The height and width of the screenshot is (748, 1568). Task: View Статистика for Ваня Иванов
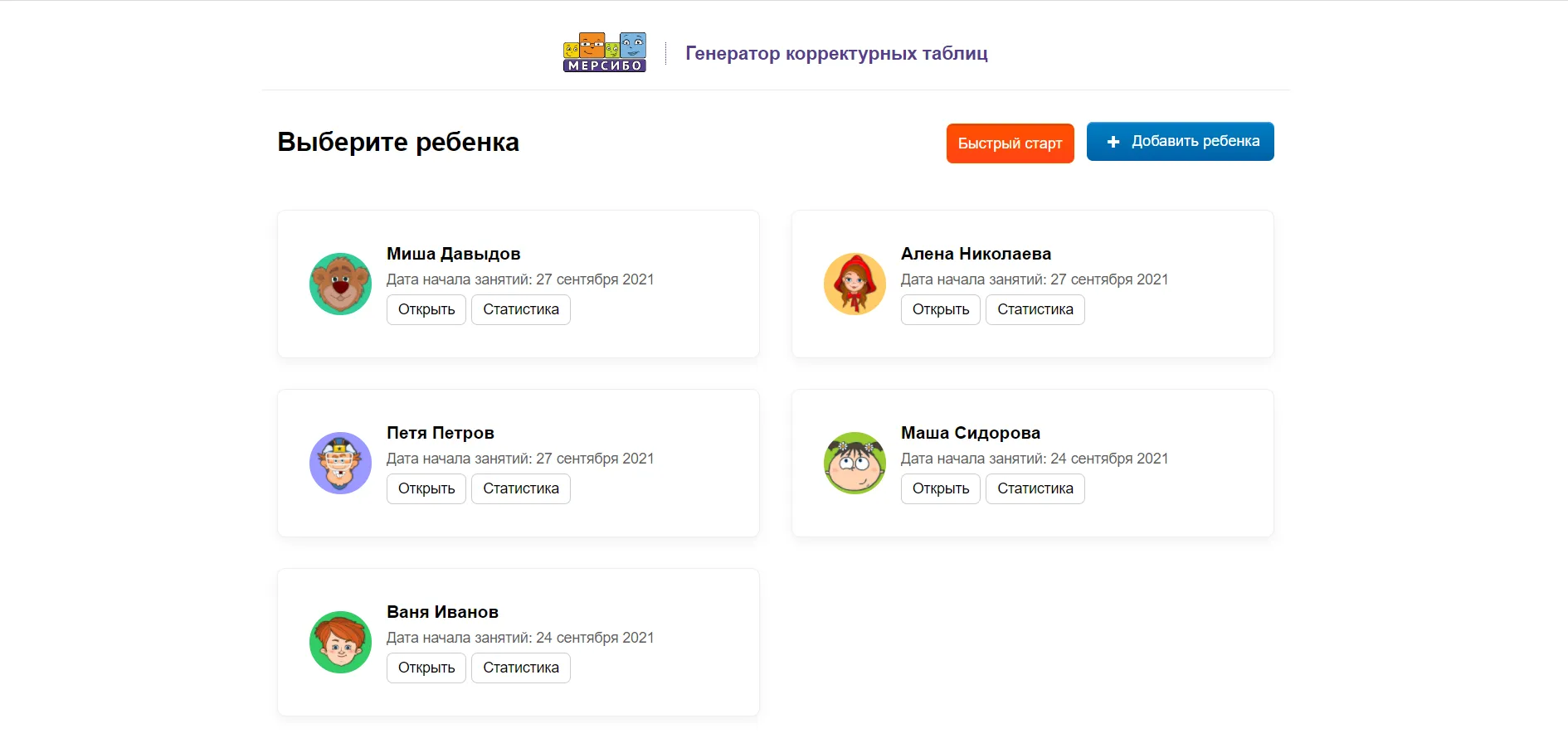point(521,668)
